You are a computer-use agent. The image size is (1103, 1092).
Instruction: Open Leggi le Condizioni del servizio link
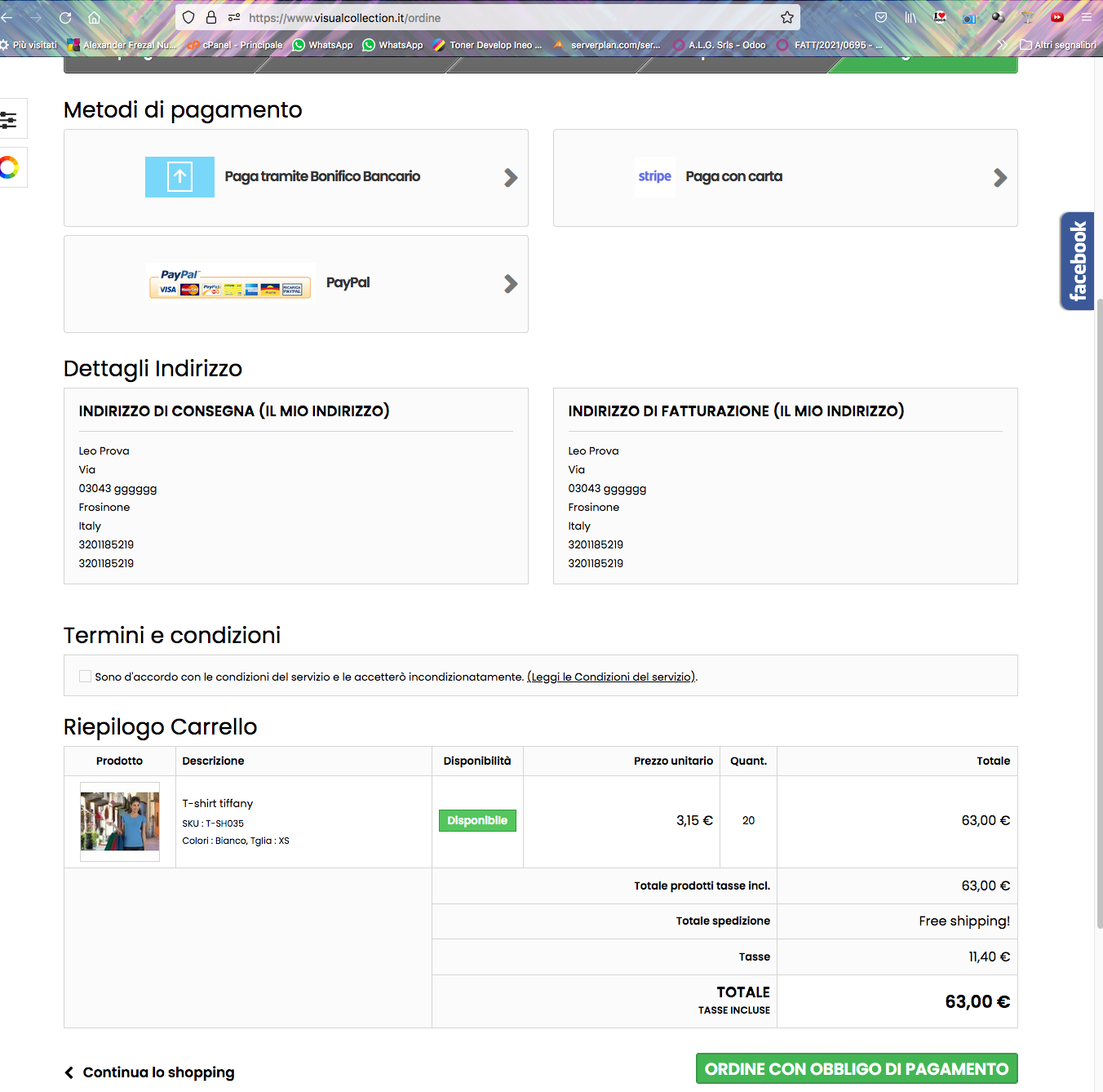click(612, 677)
